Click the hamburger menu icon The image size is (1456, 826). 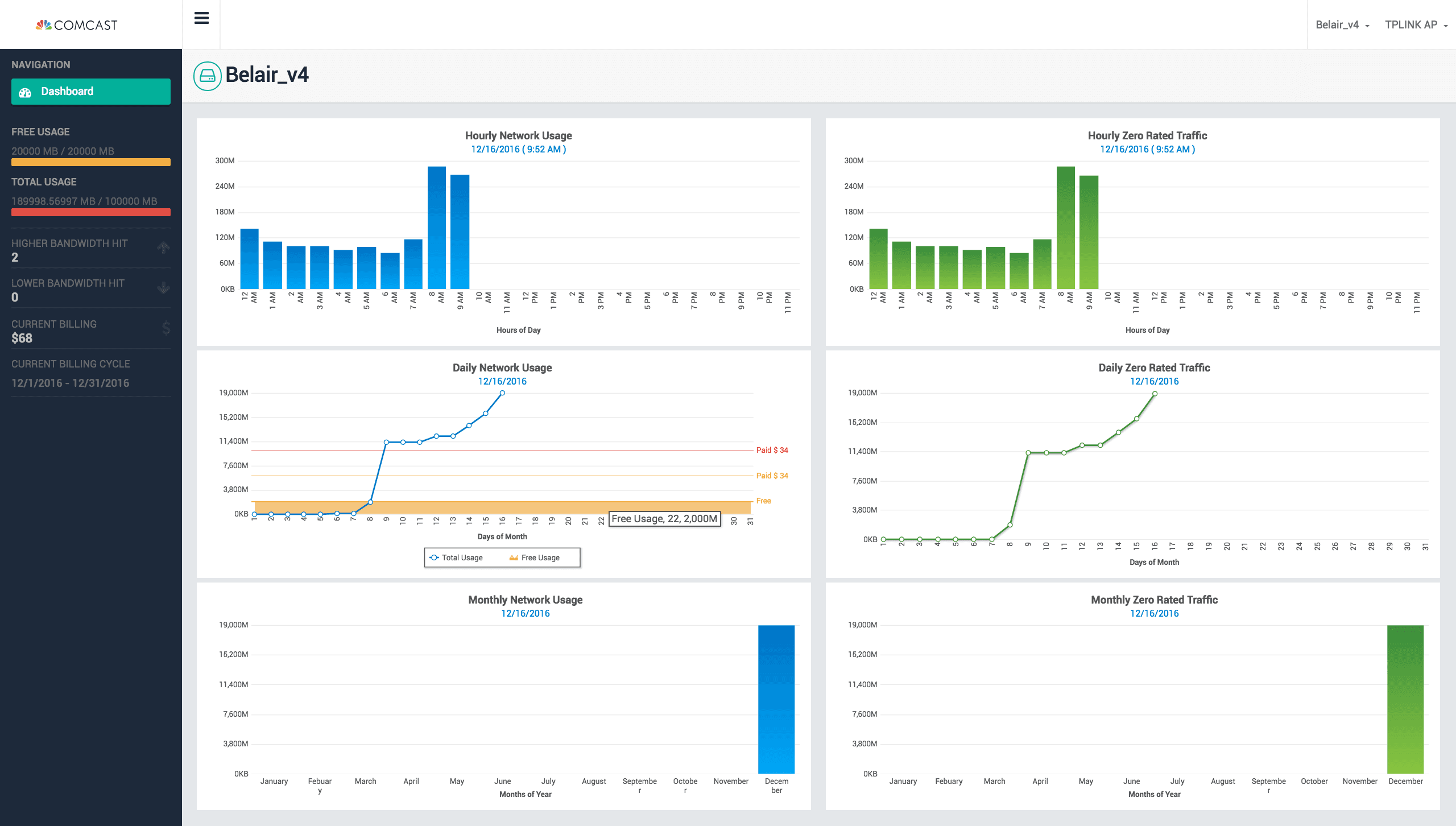point(201,18)
